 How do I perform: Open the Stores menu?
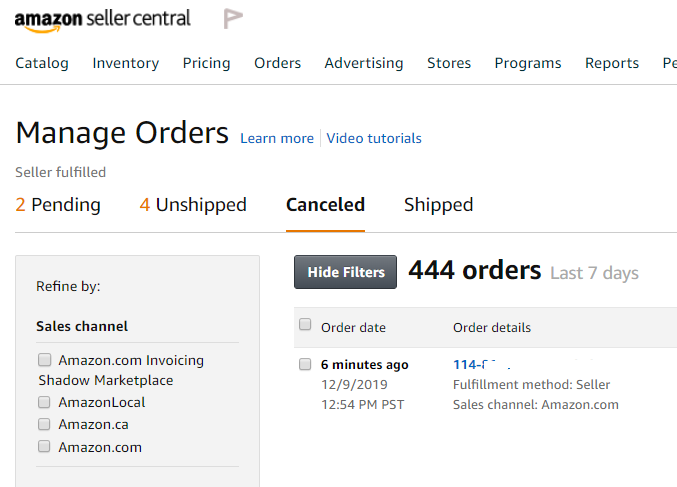pyautogui.click(x=449, y=63)
